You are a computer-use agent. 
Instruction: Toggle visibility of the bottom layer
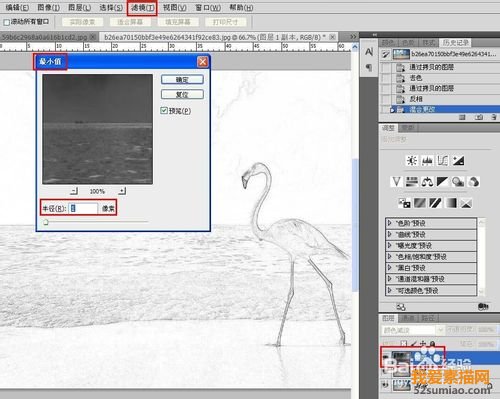pos(386,385)
